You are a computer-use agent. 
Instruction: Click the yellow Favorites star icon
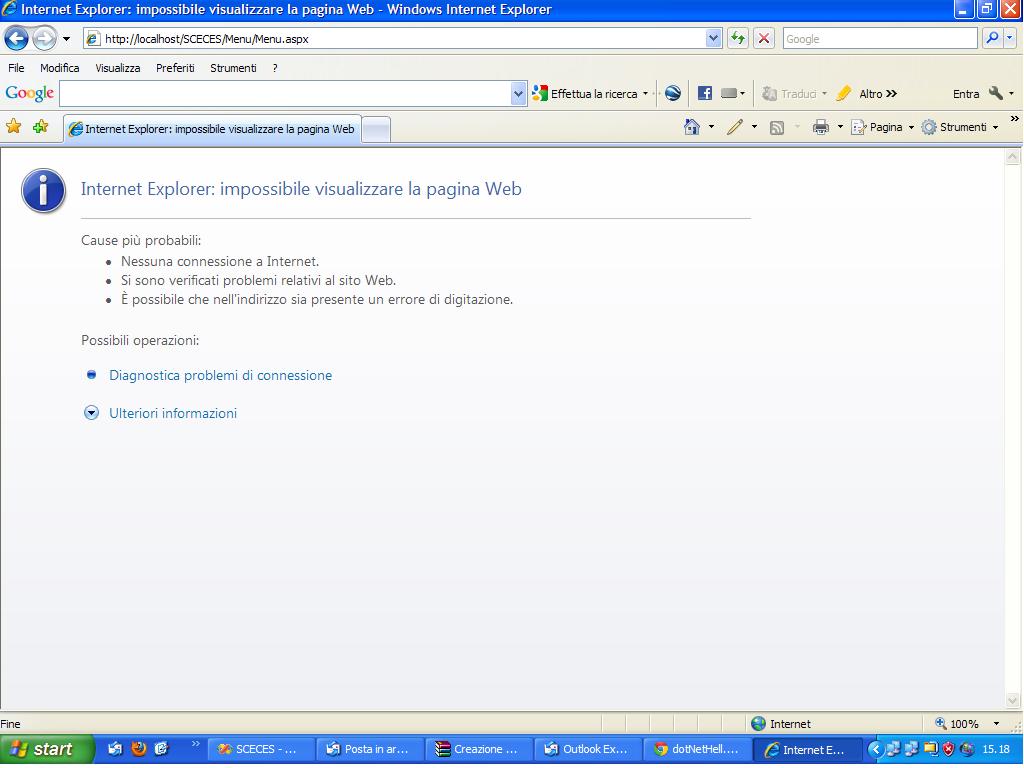tap(13, 127)
